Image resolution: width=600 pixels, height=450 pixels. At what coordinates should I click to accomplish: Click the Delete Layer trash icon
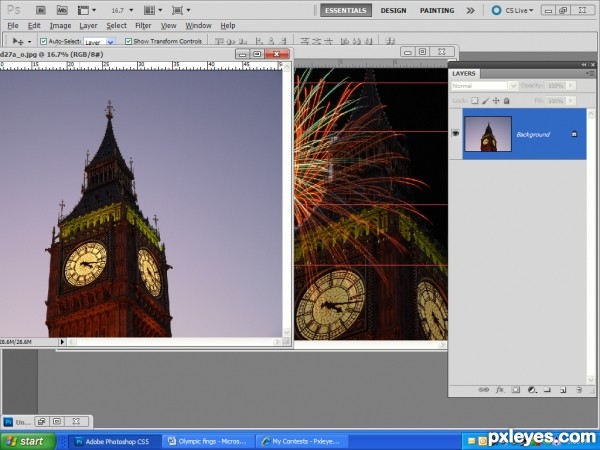click(x=579, y=390)
